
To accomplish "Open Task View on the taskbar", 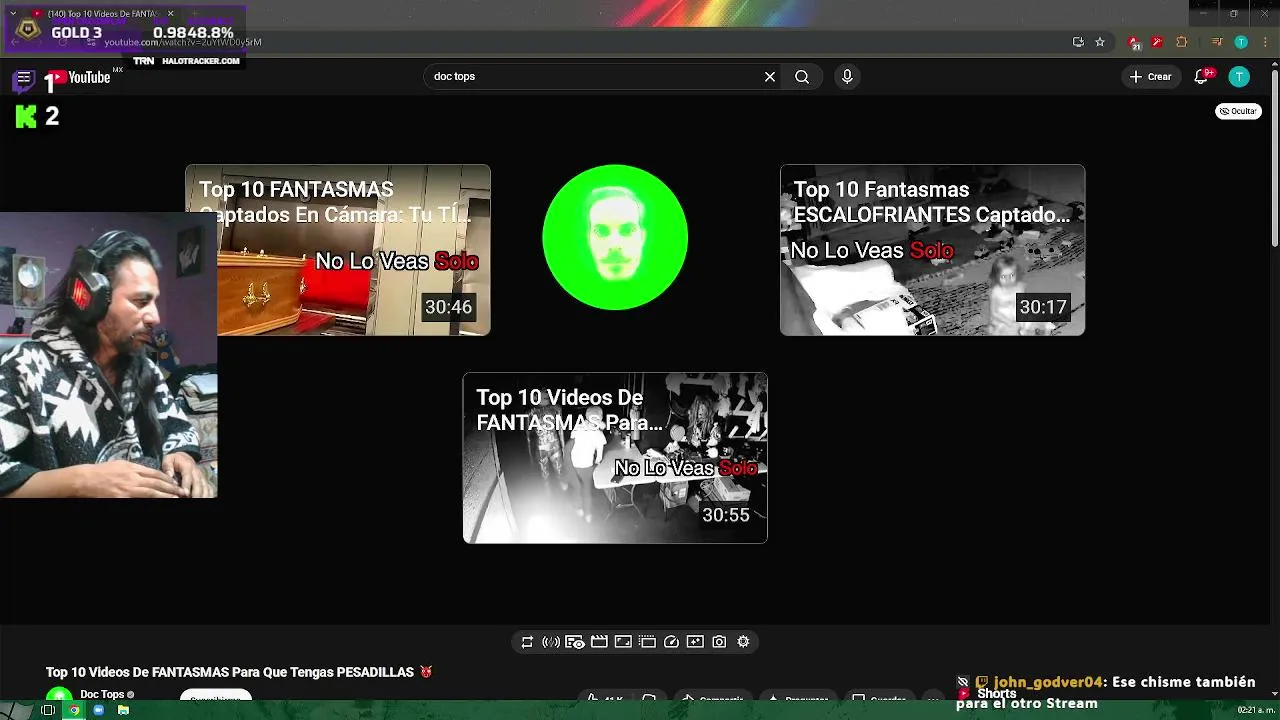I will click(x=47, y=710).
